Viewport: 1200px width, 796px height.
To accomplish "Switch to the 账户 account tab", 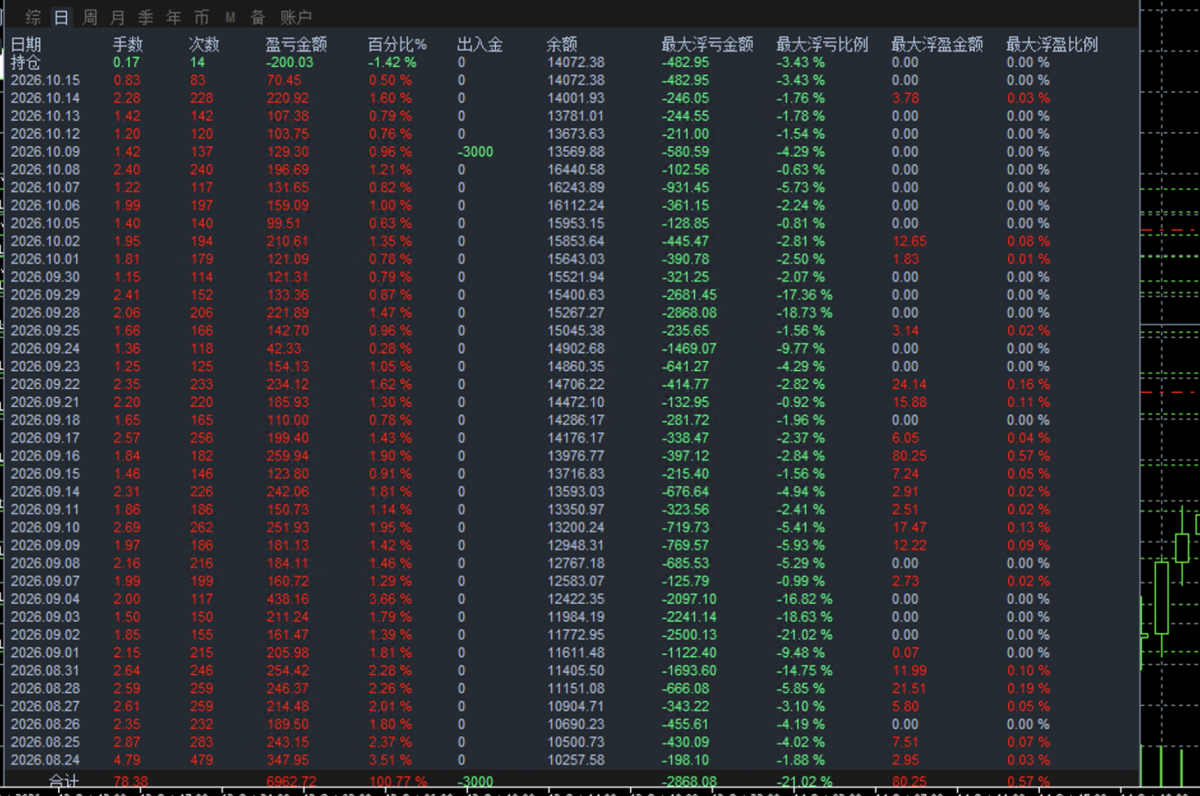I will (296, 17).
